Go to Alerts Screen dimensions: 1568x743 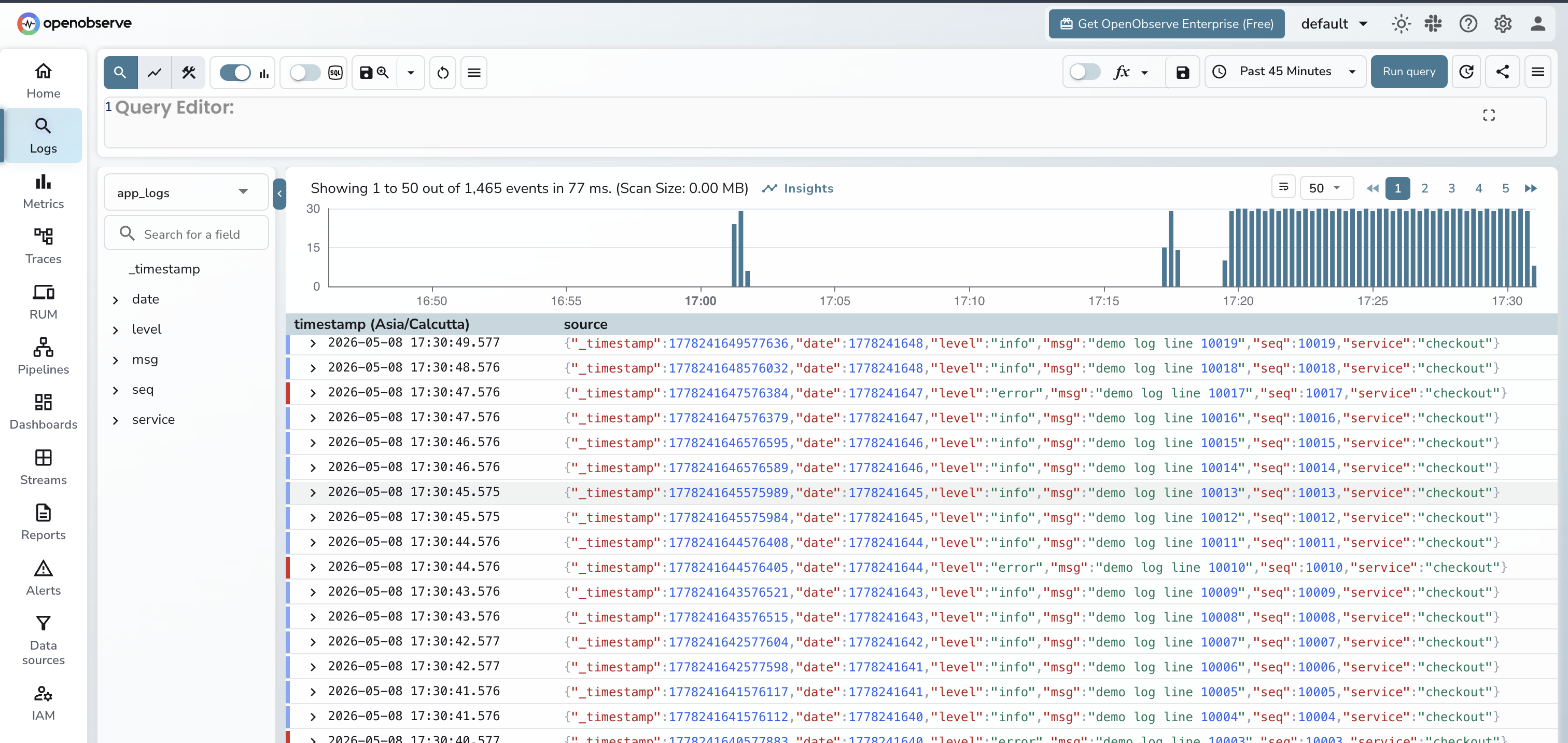(x=43, y=577)
